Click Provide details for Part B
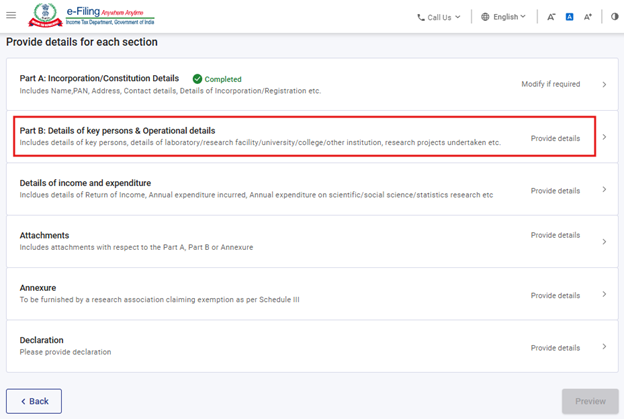Viewport: 624px width, 419px height. point(555,138)
